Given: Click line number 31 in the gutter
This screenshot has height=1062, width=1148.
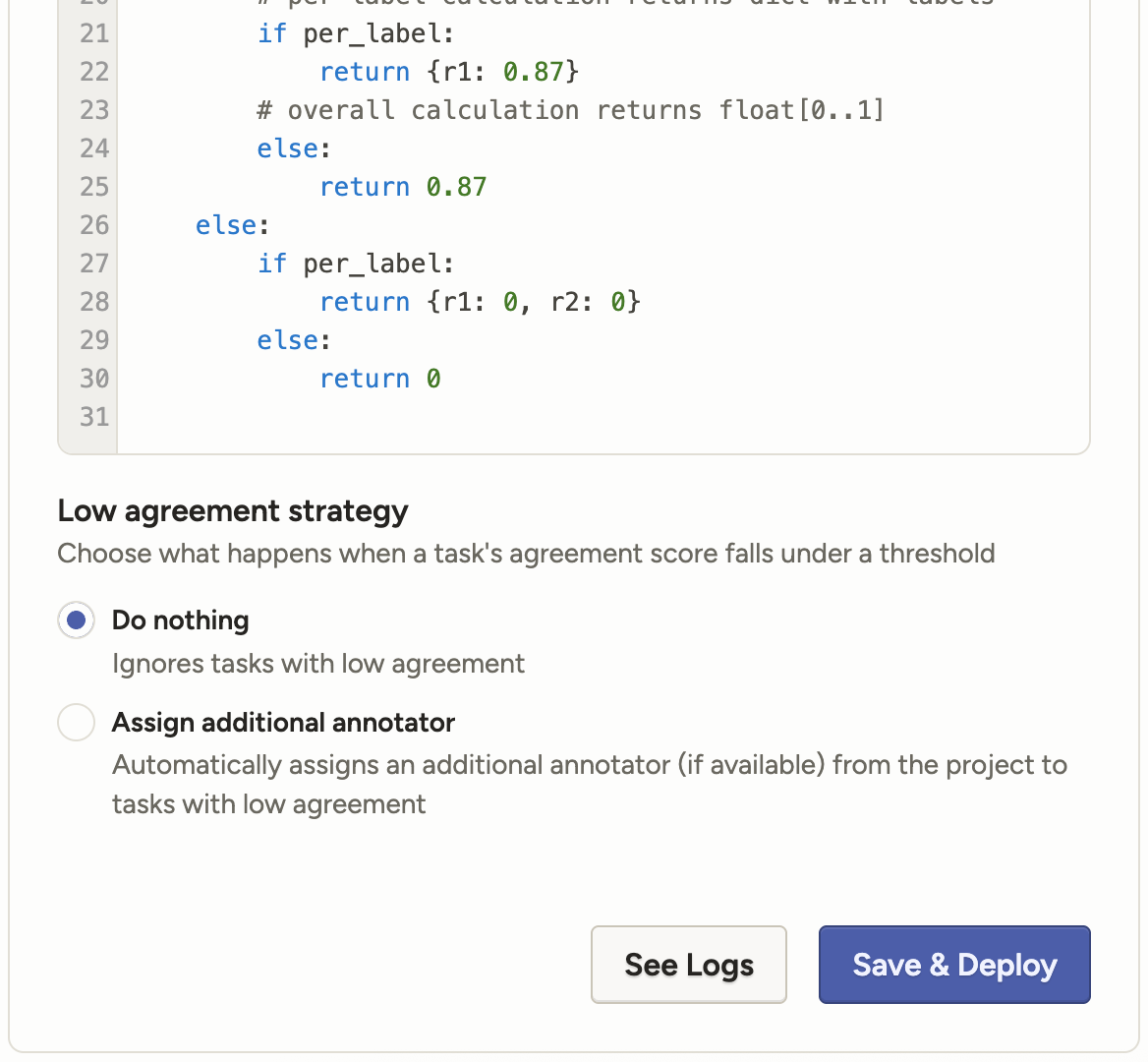Looking at the screenshot, I should 94,417.
